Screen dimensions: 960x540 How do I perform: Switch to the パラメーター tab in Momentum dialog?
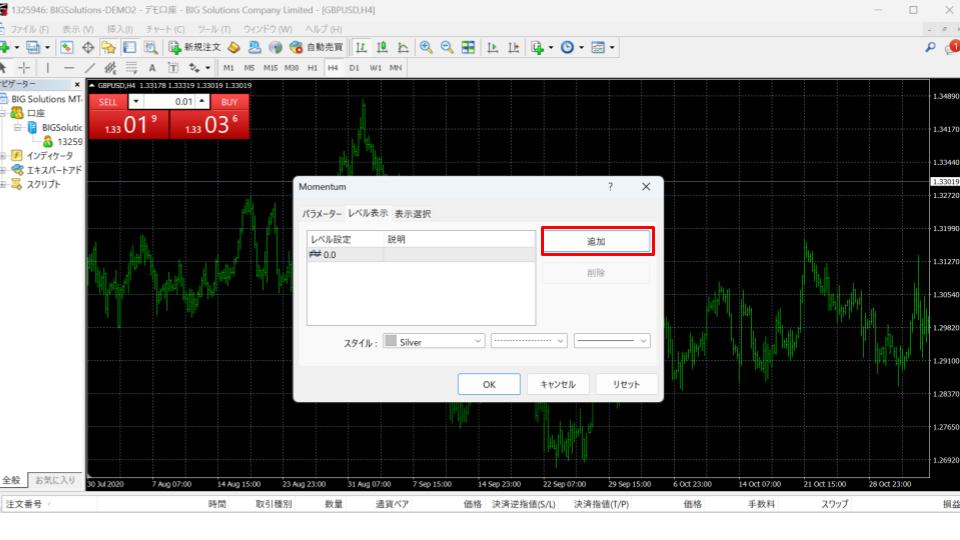coord(321,214)
